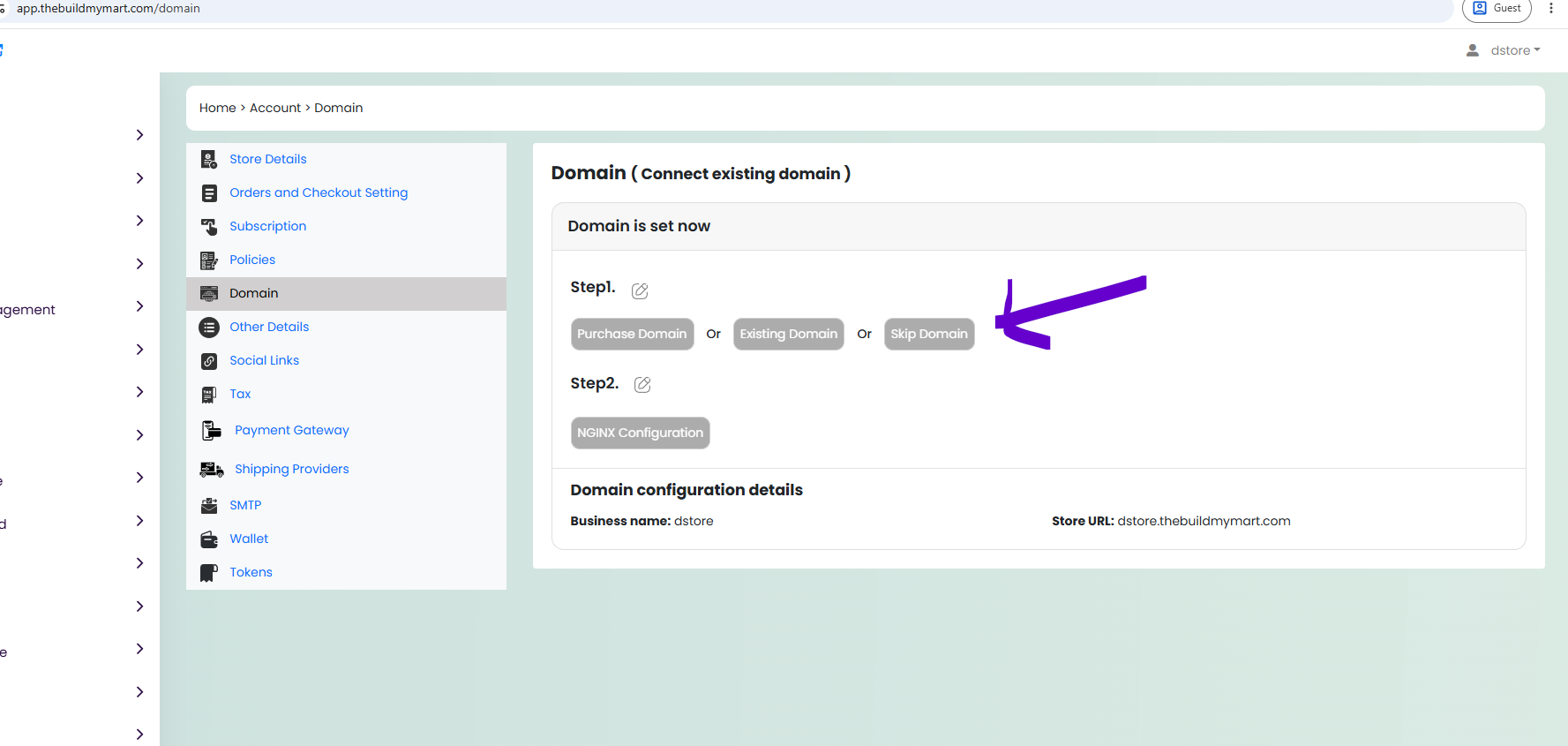Click the Shipping Providers truck icon

(x=212, y=470)
